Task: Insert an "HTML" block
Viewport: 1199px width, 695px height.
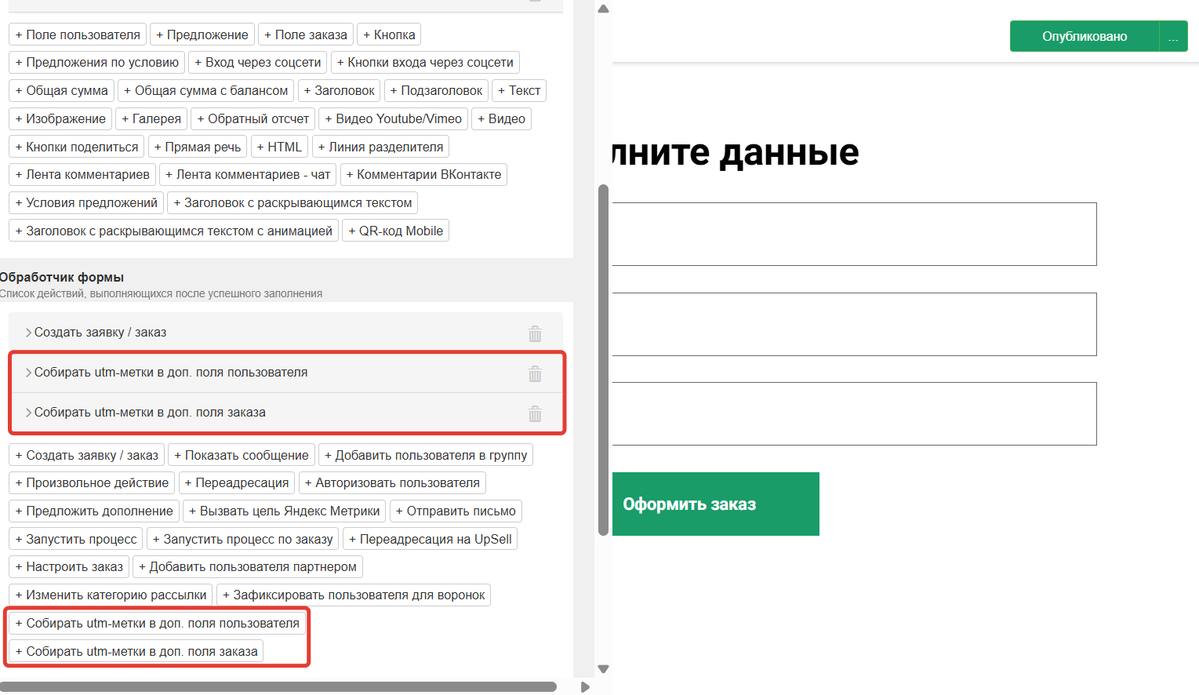Action: coord(280,145)
